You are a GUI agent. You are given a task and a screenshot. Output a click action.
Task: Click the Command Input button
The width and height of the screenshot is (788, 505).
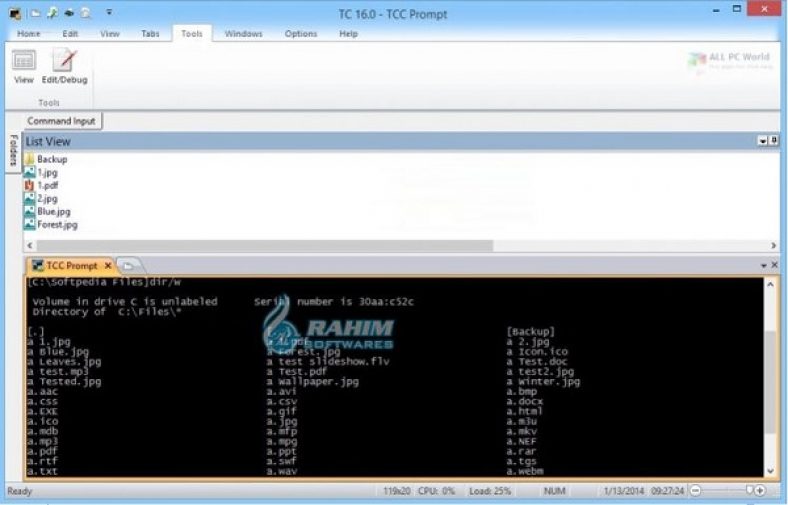tap(62, 121)
